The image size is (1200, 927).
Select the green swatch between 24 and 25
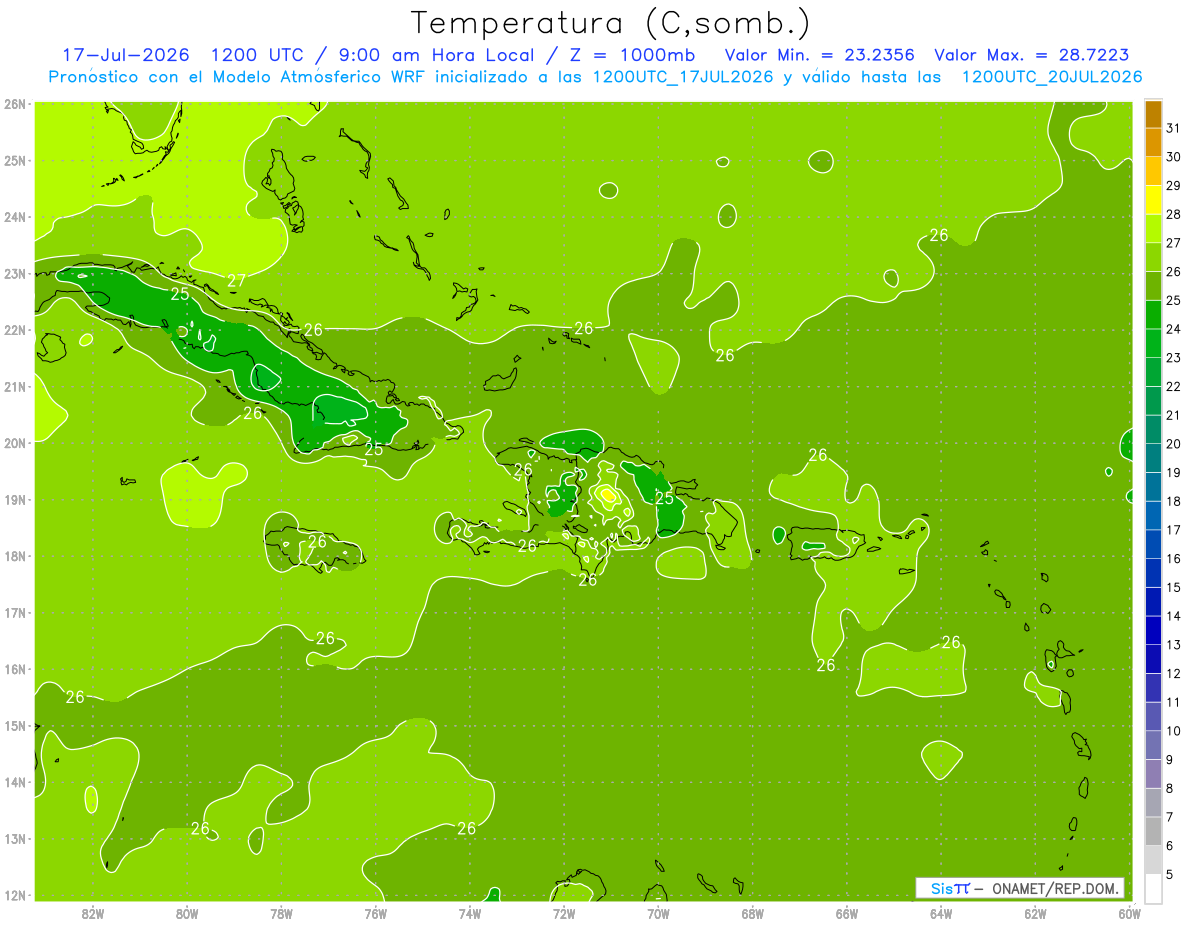[1153, 314]
